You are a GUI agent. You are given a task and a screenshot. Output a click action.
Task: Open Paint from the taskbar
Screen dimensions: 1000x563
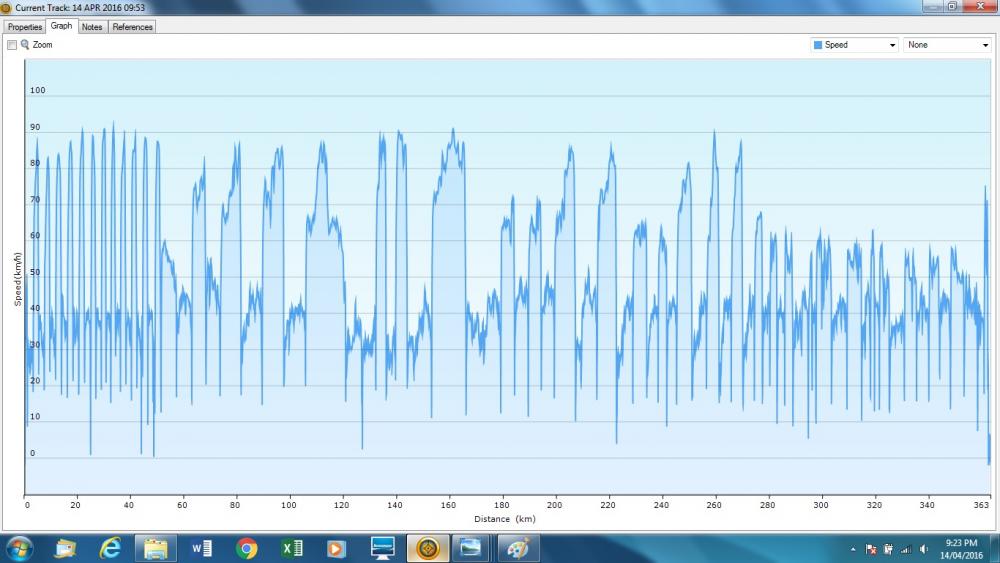517,548
